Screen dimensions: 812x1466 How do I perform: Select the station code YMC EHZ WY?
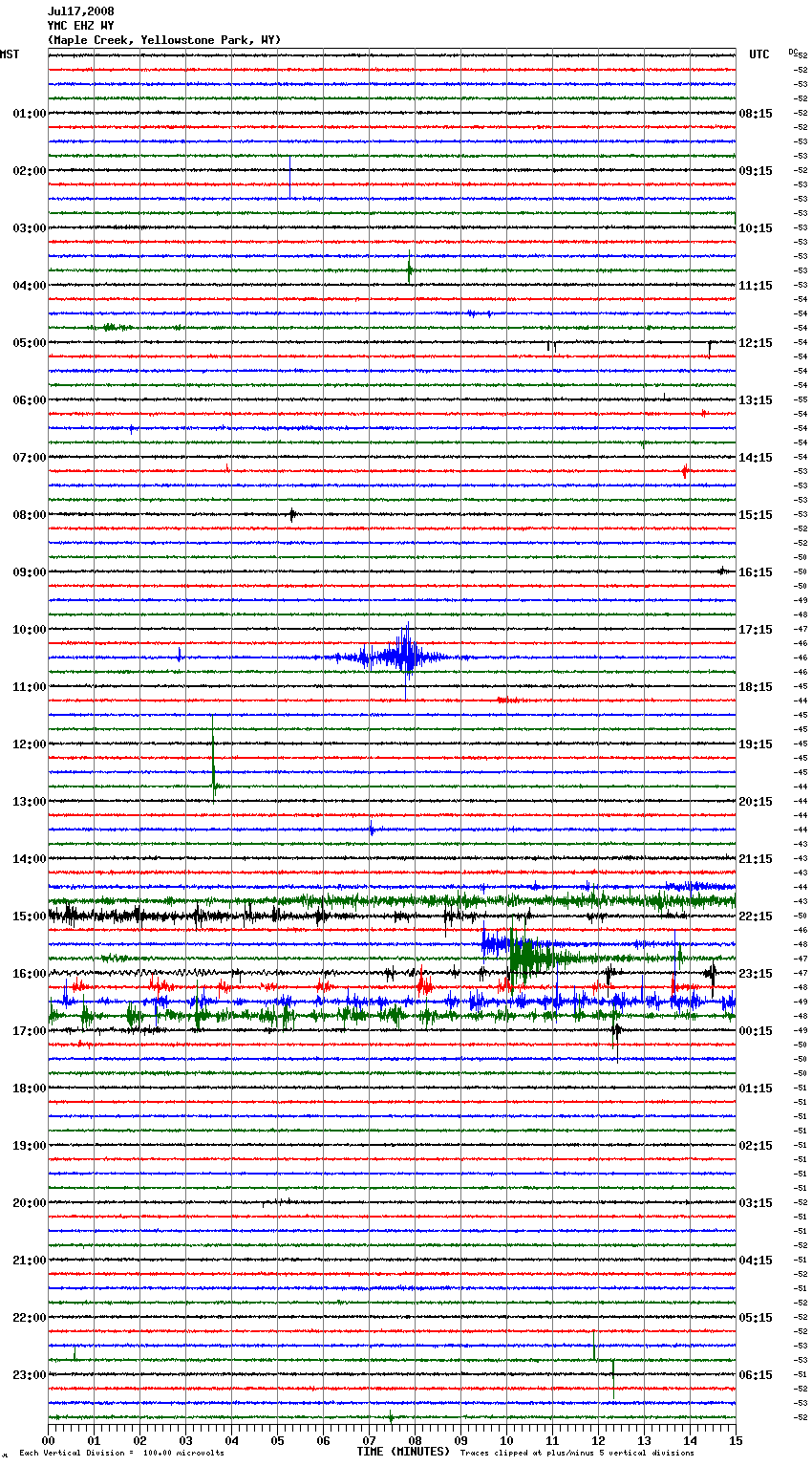pyautogui.click(x=81, y=26)
